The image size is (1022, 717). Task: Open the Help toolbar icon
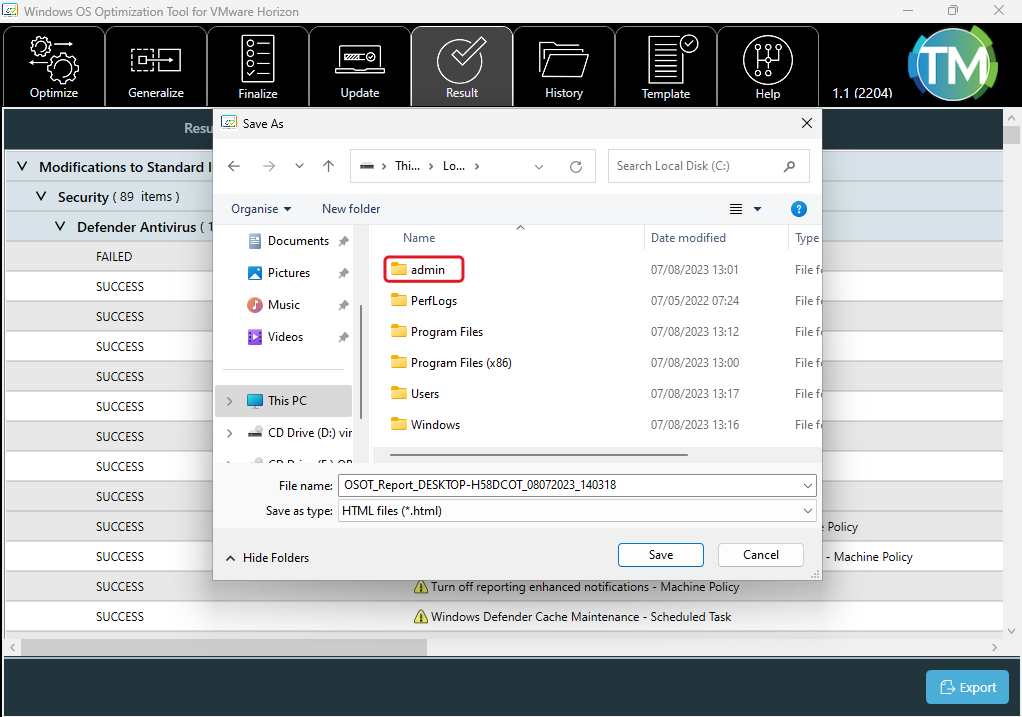pos(768,67)
